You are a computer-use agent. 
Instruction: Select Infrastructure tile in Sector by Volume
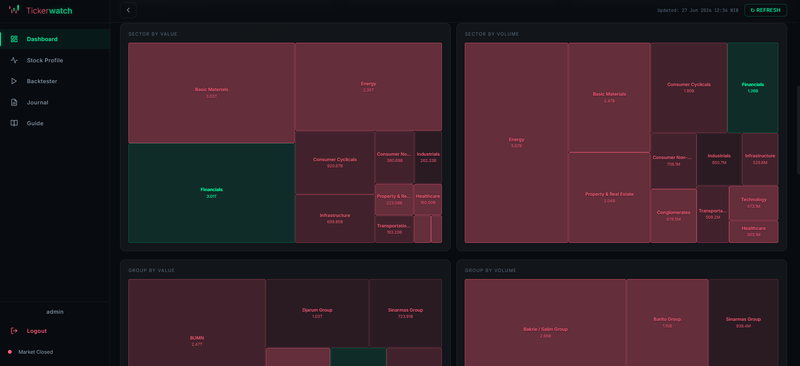tap(760, 159)
